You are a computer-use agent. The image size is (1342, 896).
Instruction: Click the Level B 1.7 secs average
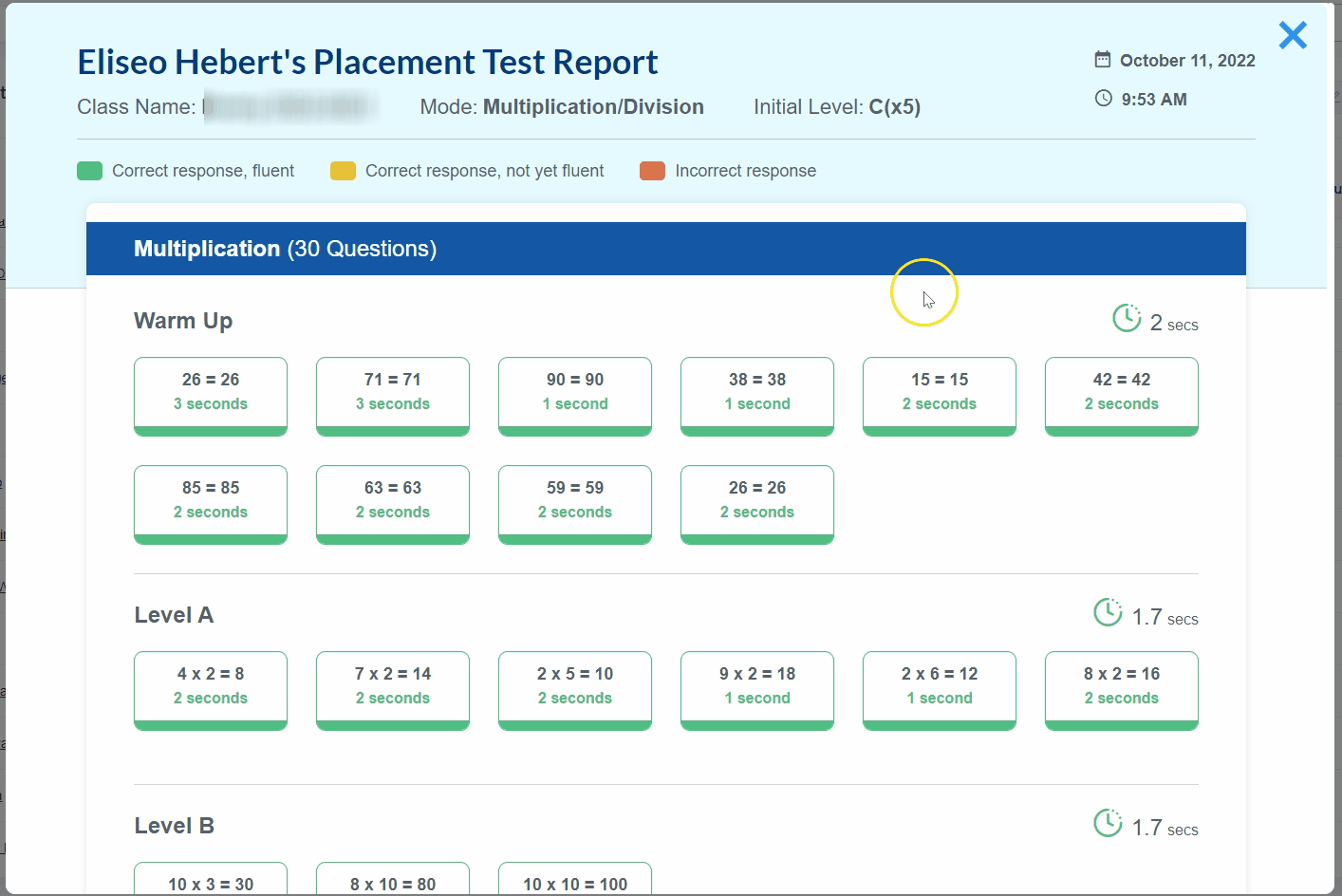[x=1165, y=829]
